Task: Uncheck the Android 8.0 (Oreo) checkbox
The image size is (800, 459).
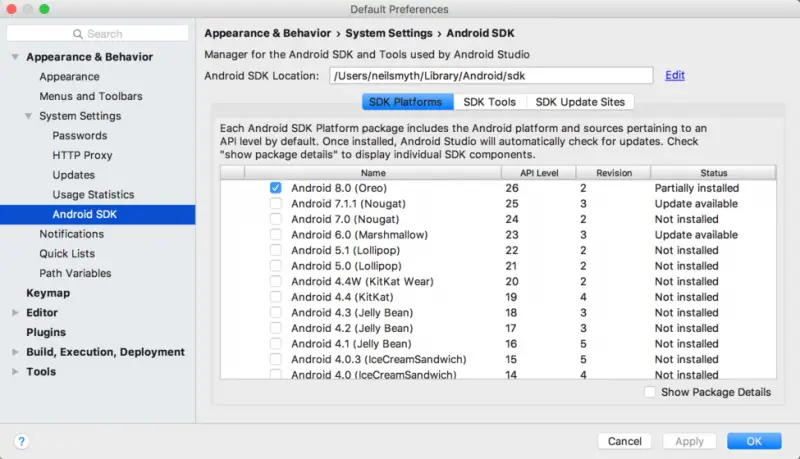Action: coord(275,188)
